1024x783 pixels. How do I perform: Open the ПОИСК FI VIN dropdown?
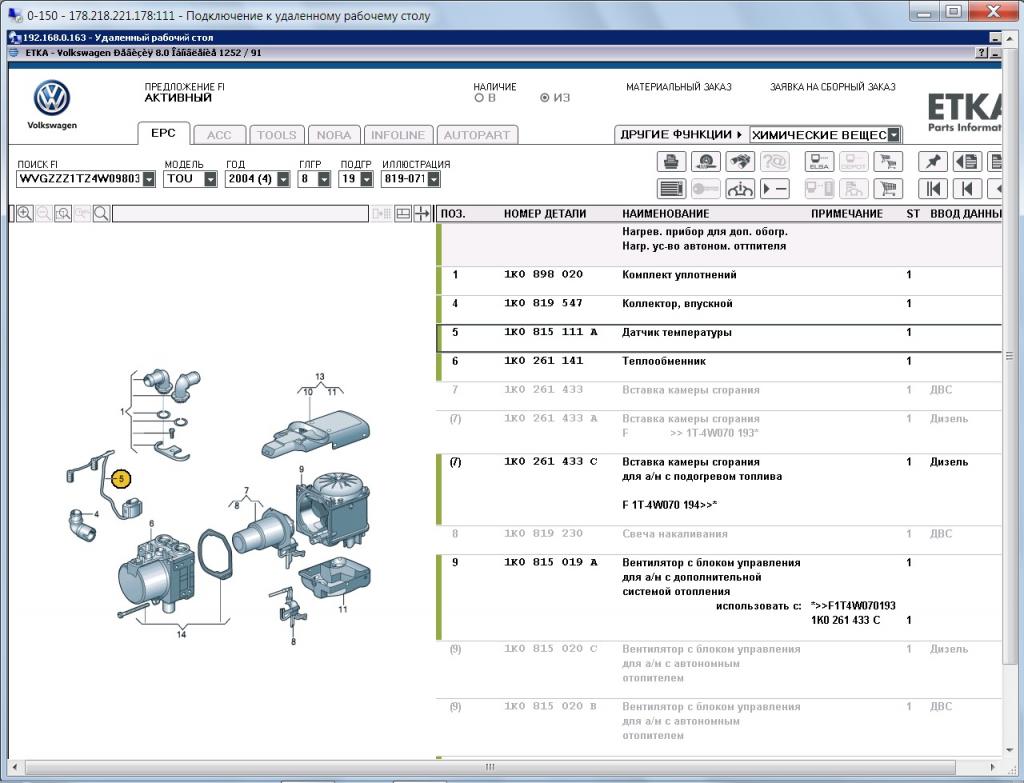click(x=149, y=179)
